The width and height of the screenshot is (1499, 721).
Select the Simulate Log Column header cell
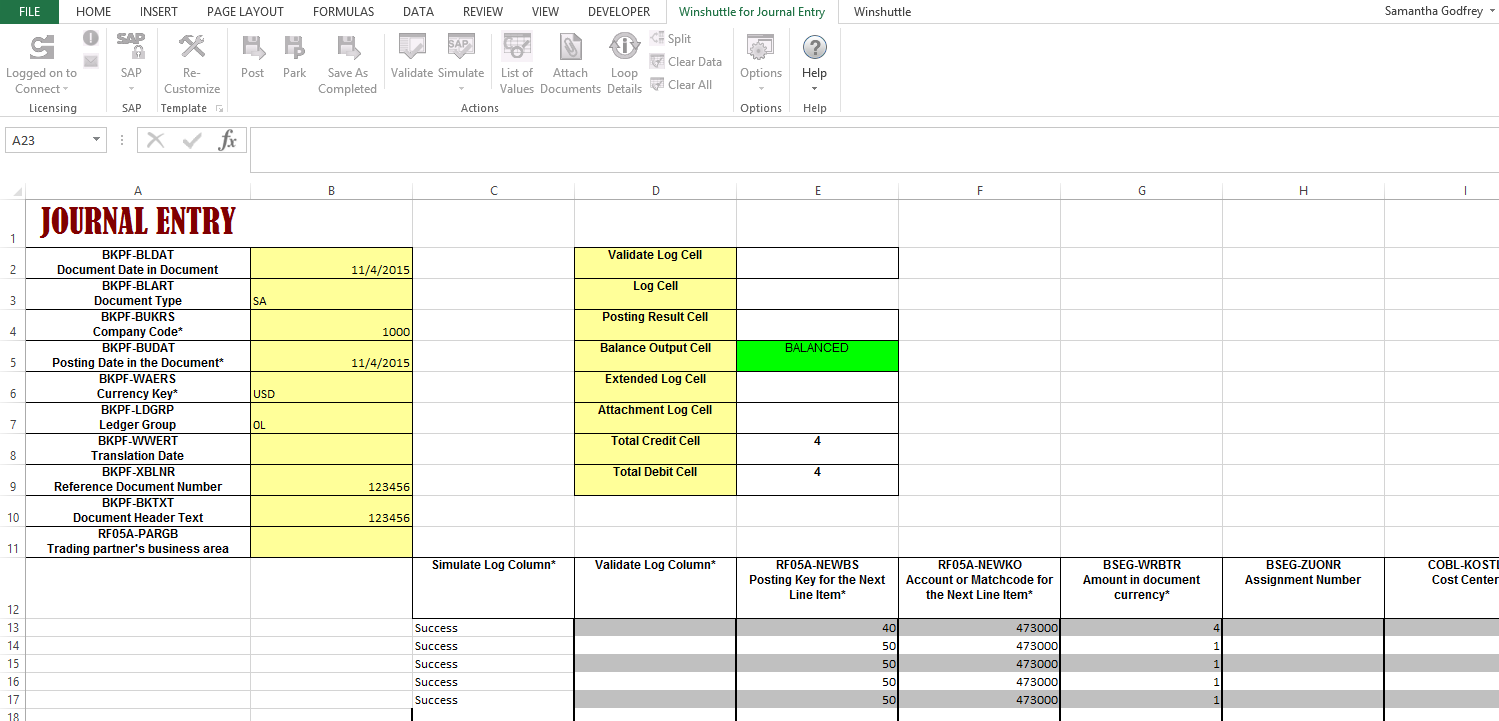(493, 588)
